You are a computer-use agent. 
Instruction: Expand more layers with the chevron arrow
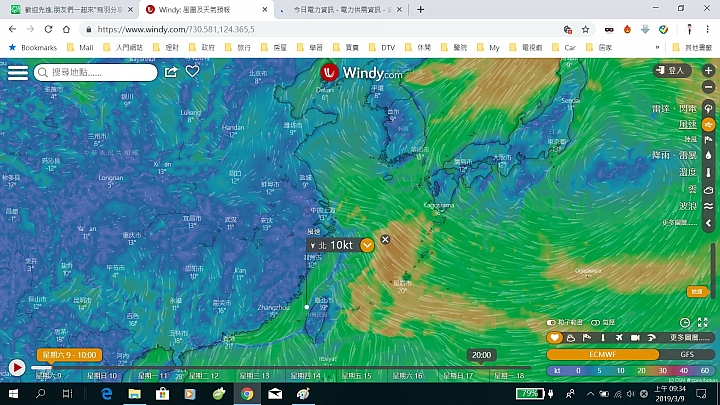tap(709, 223)
